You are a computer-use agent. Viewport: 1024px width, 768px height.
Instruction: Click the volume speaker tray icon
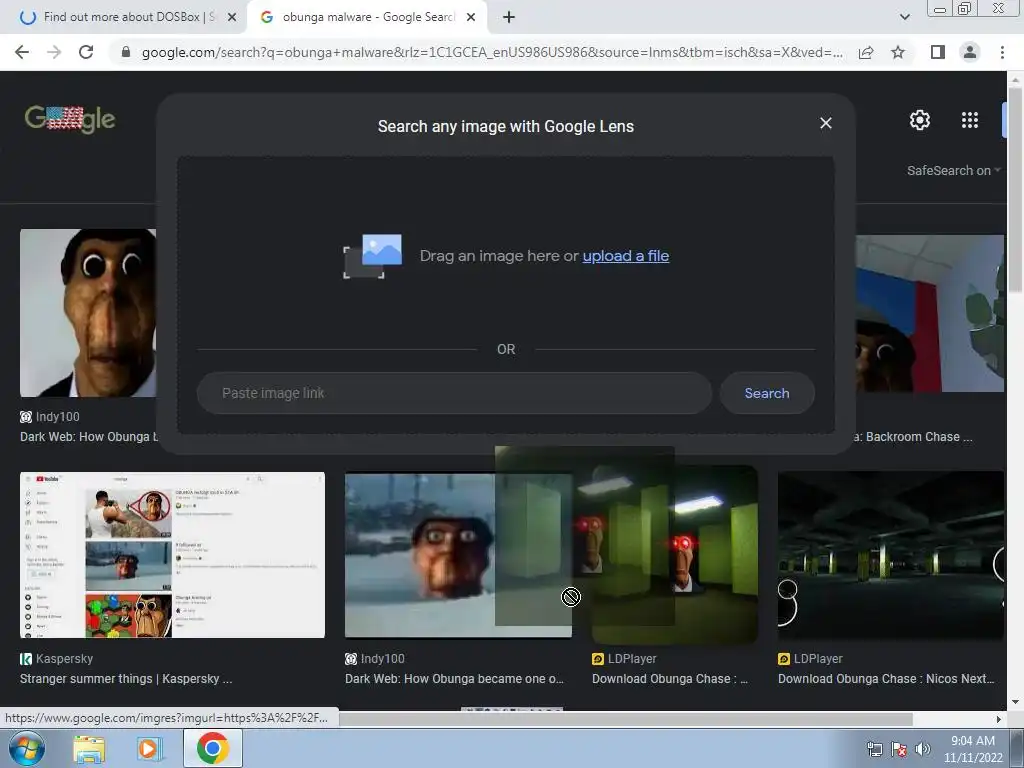[923, 750]
